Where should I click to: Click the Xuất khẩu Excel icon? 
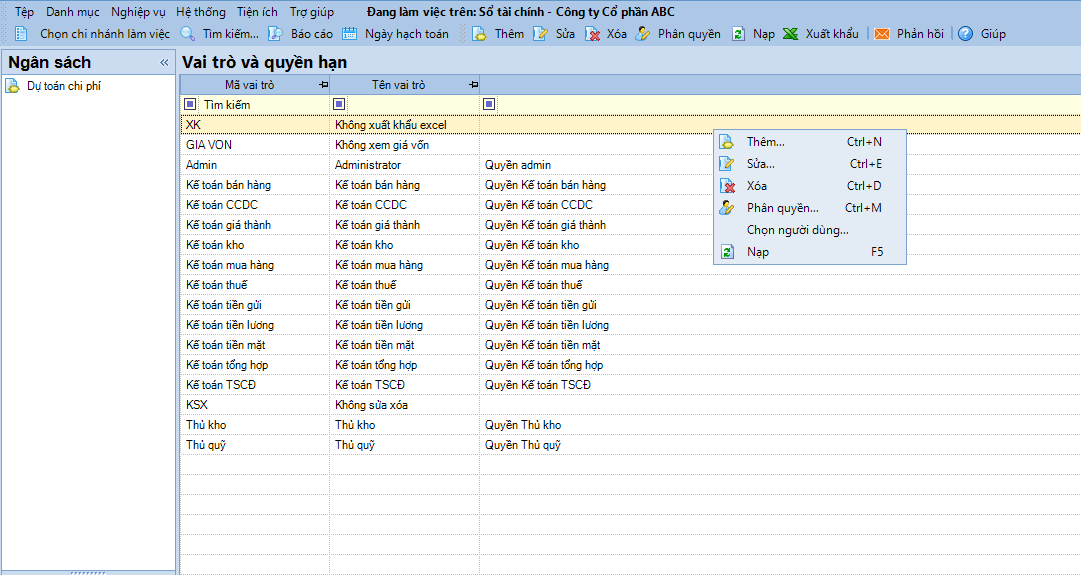pos(791,34)
